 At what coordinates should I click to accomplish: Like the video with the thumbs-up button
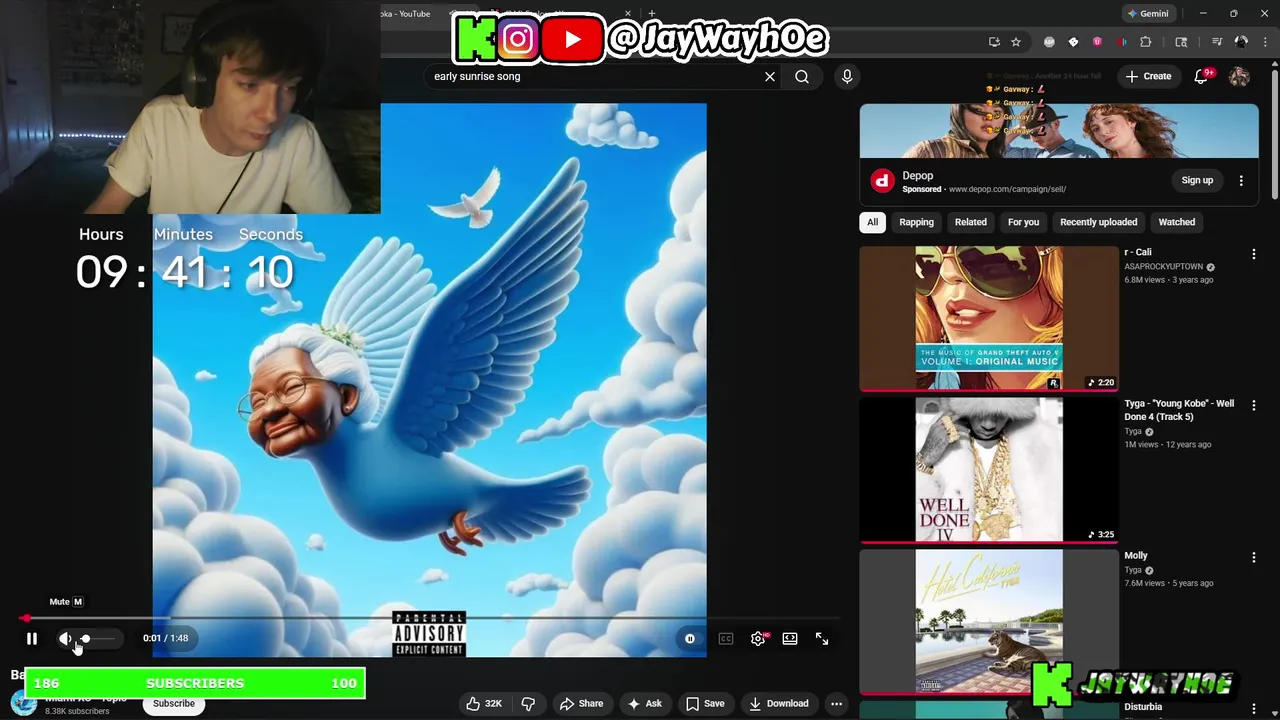point(484,703)
